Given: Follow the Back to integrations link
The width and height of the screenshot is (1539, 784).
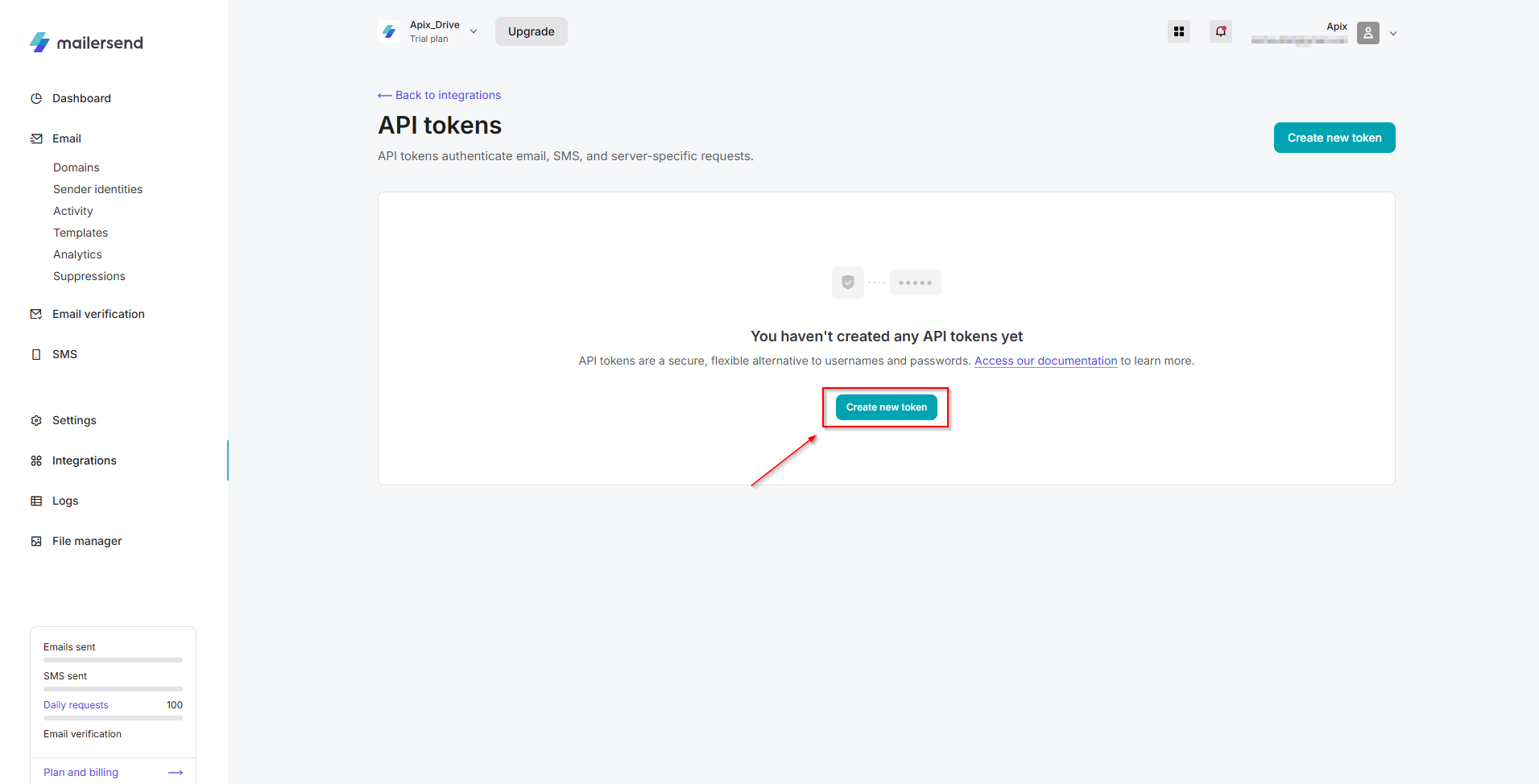Looking at the screenshot, I should (440, 95).
